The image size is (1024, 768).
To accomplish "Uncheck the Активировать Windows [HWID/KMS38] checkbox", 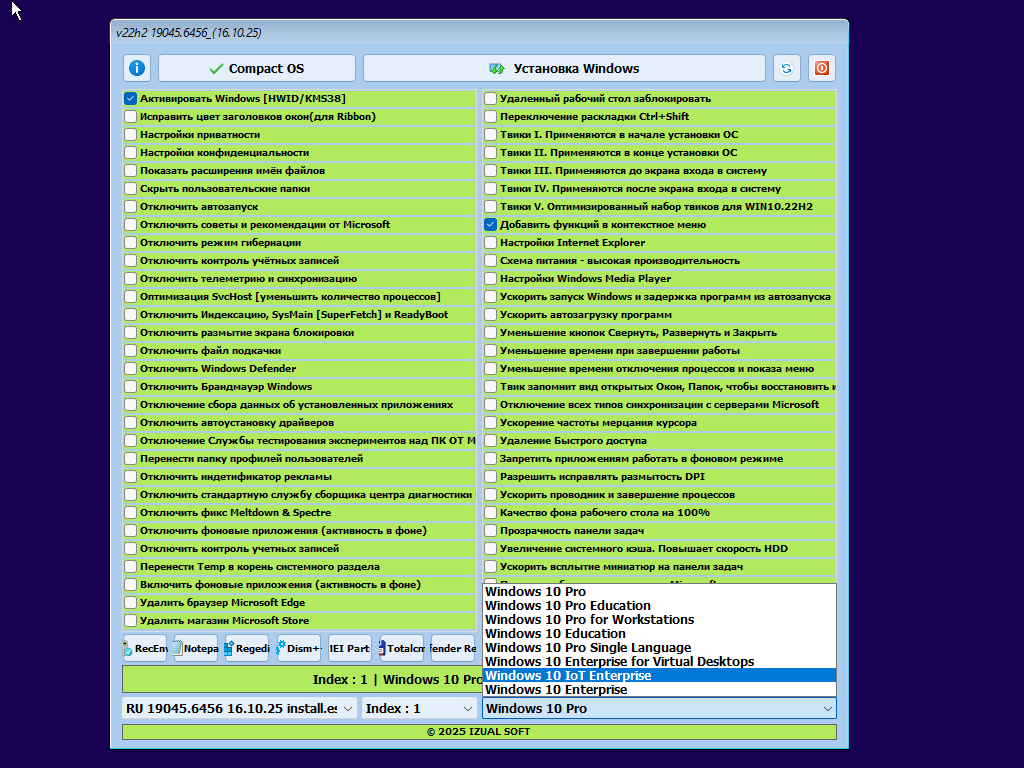I will (x=131, y=99).
